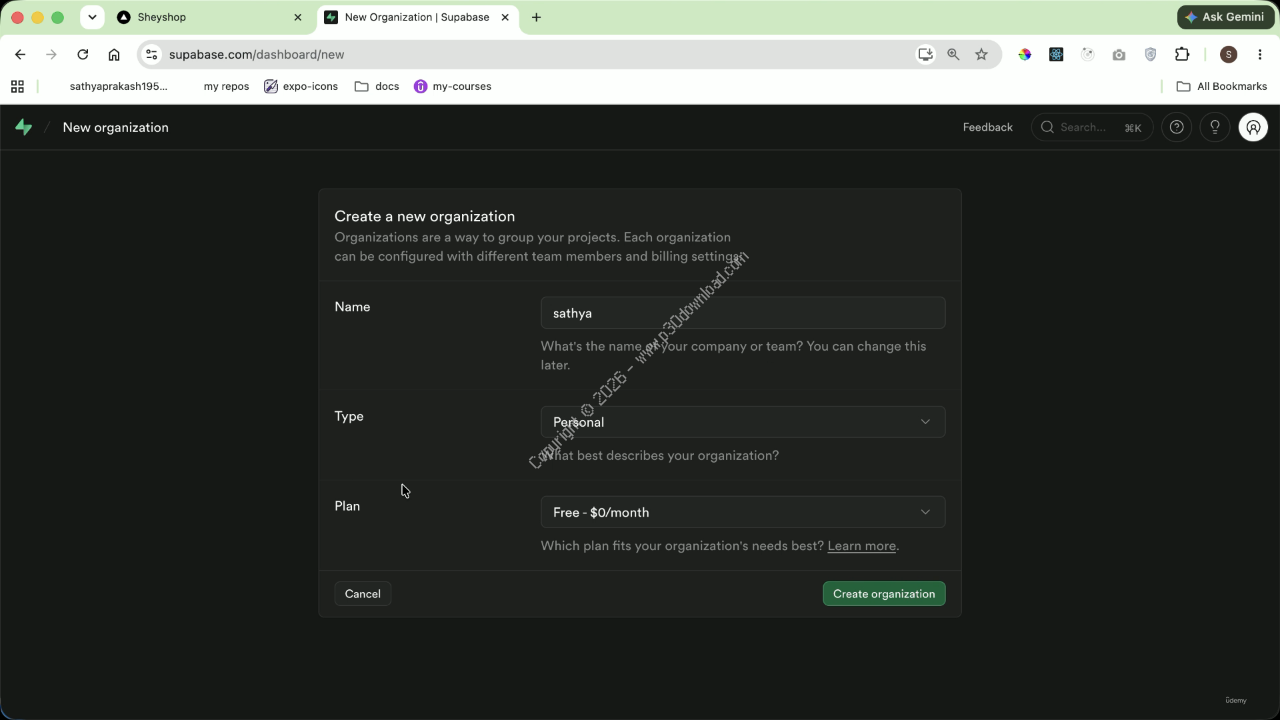Open the user avatar menu in the header
Viewport: 1280px width, 720px height.
pos(1253,127)
